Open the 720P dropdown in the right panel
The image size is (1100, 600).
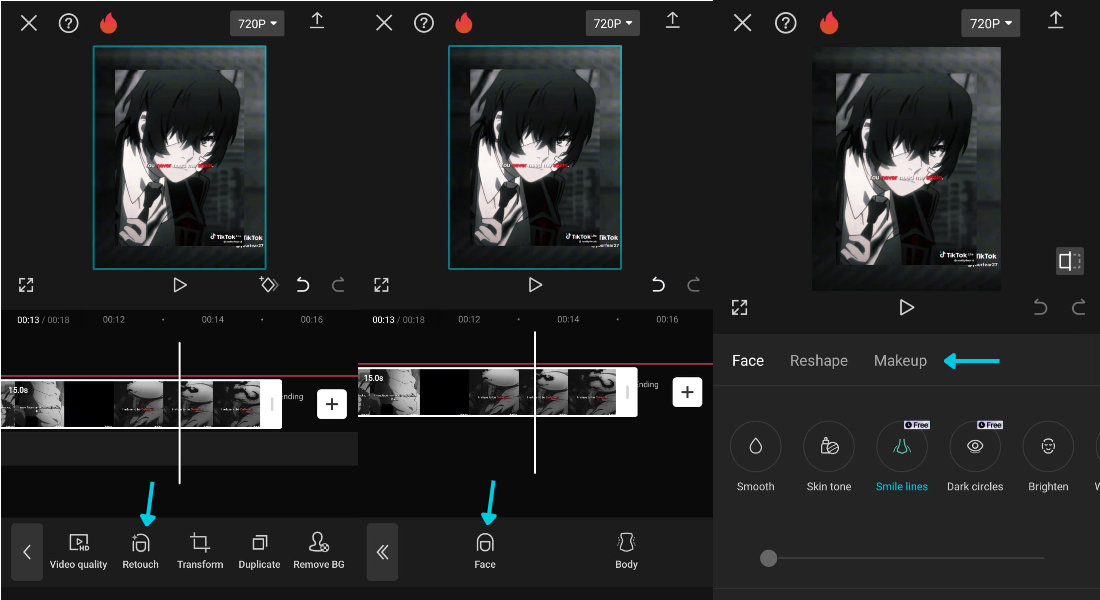991,23
